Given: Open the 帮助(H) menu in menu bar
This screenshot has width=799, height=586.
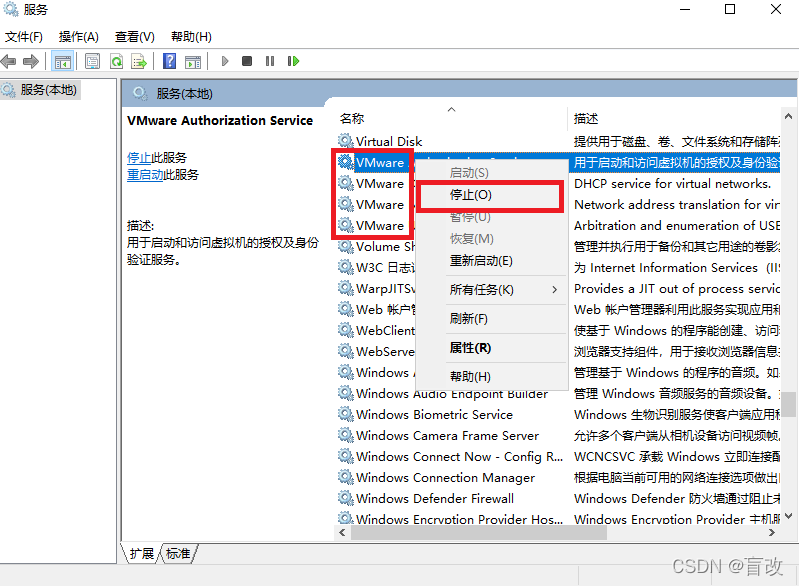Looking at the screenshot, I should click(x=191, y=37).
